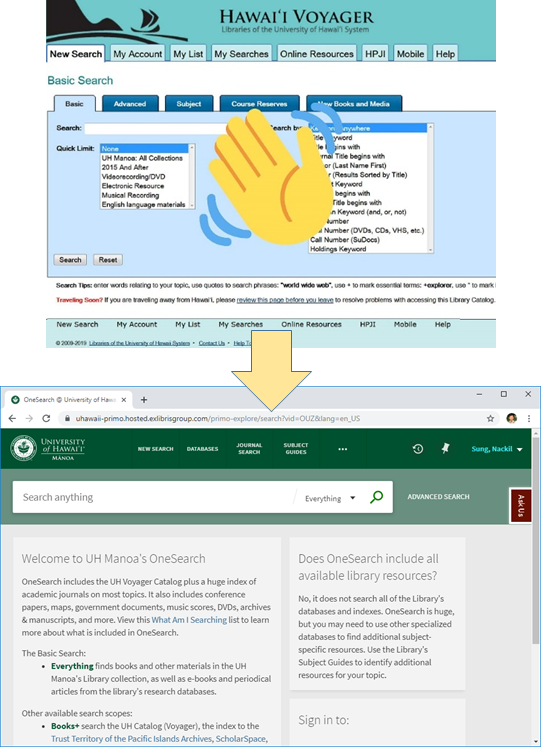Open DATABASES in OneSearch header
The height and width of the screenshot is (747, 544).
click(202, 449)
